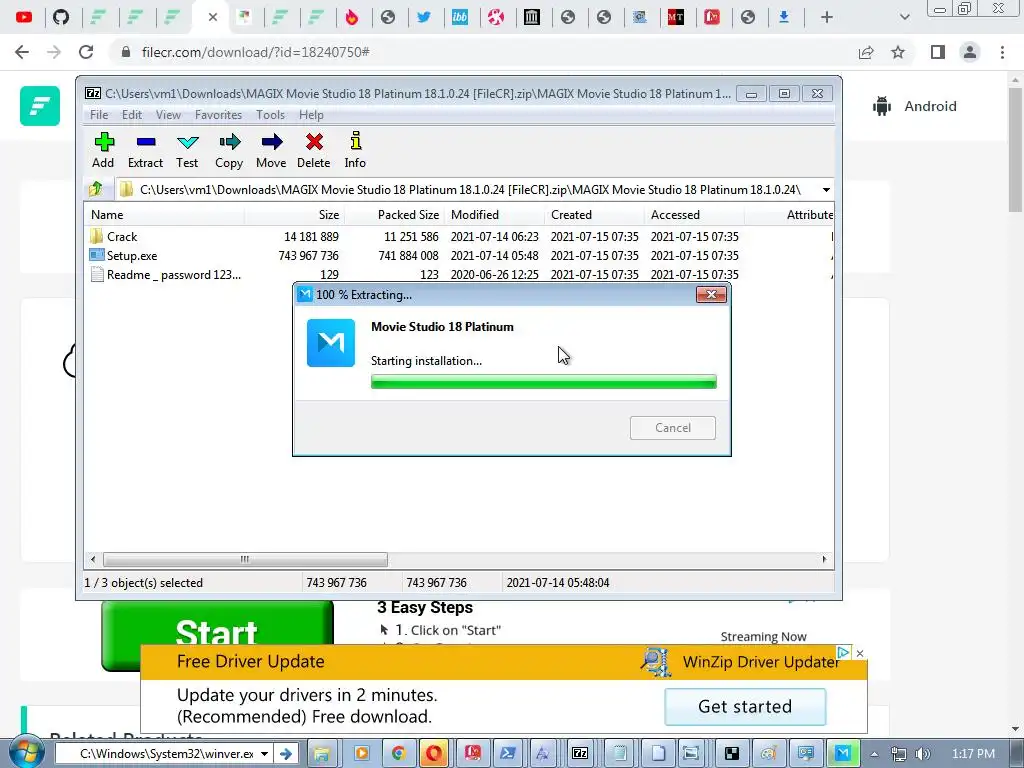1024x768 pixels.
Task: Select the Setup.exe file row
Action: click(457, 255)
